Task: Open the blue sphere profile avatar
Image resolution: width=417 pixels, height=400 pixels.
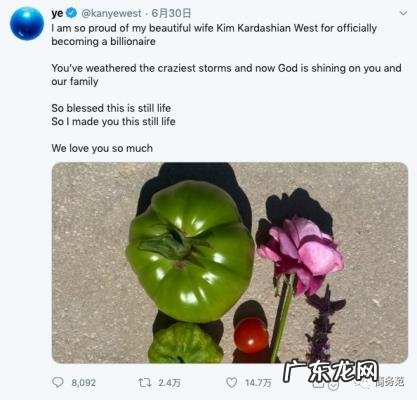Action: [27, 24]
